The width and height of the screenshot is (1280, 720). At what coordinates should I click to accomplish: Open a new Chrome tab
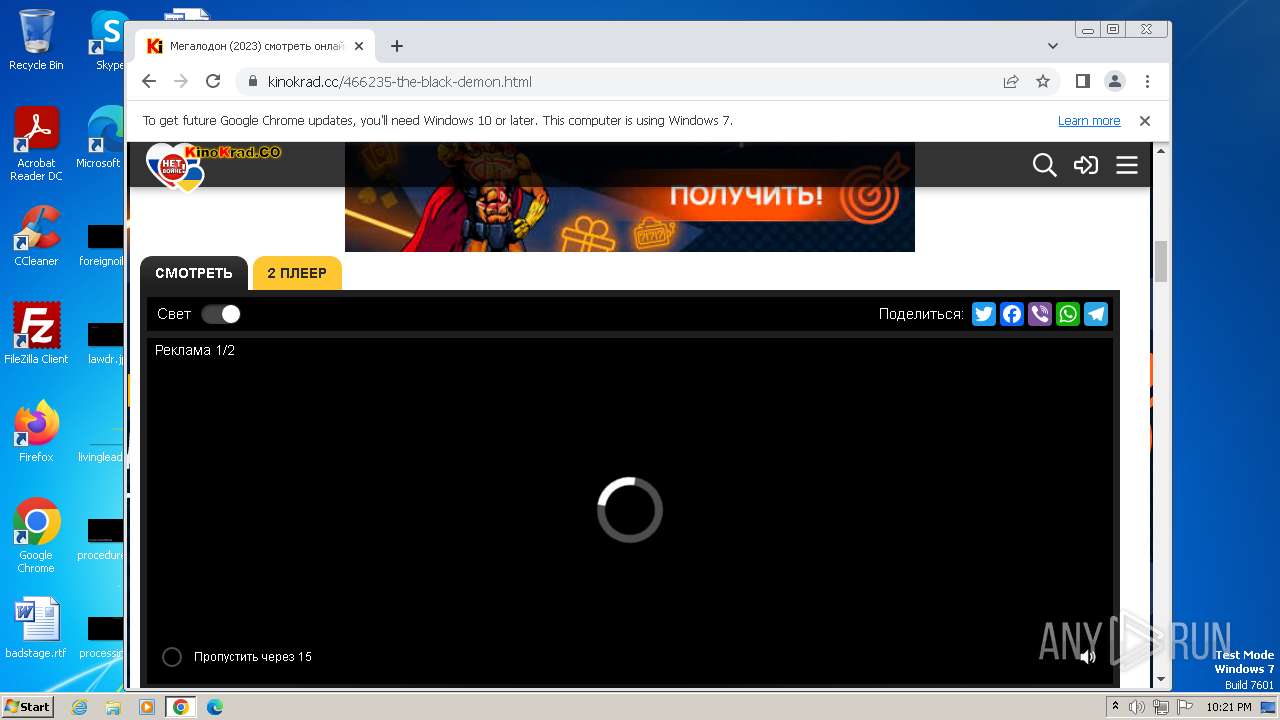point(397,46)
